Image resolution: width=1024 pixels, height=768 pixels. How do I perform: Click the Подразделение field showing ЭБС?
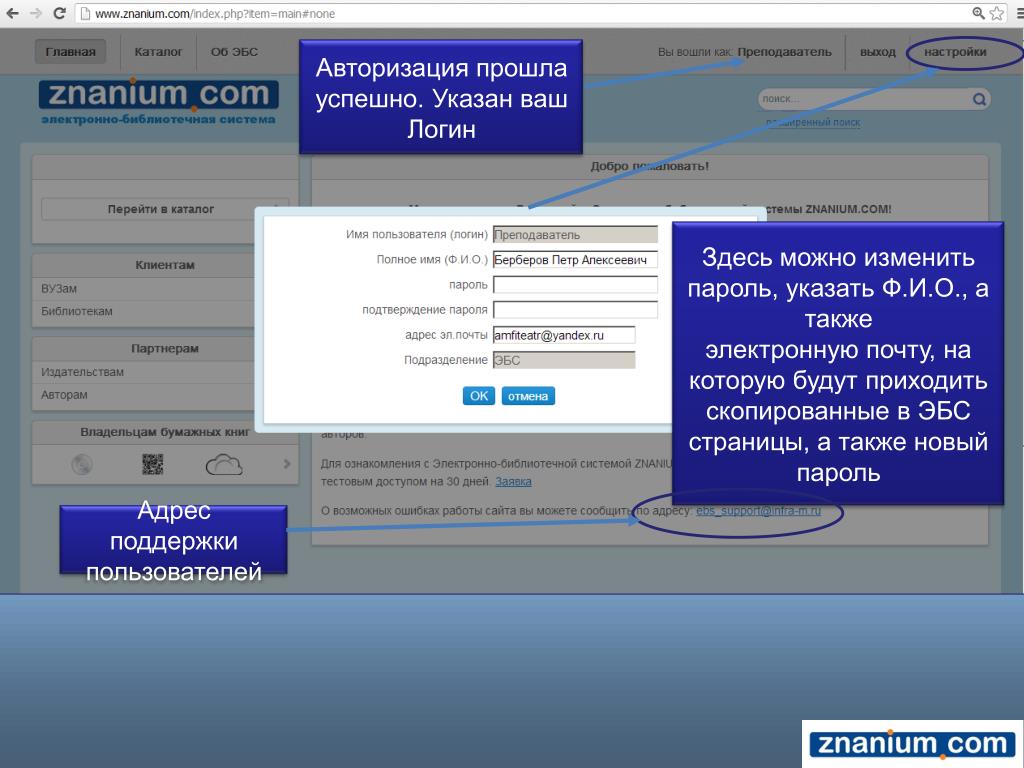coord(564,360)
